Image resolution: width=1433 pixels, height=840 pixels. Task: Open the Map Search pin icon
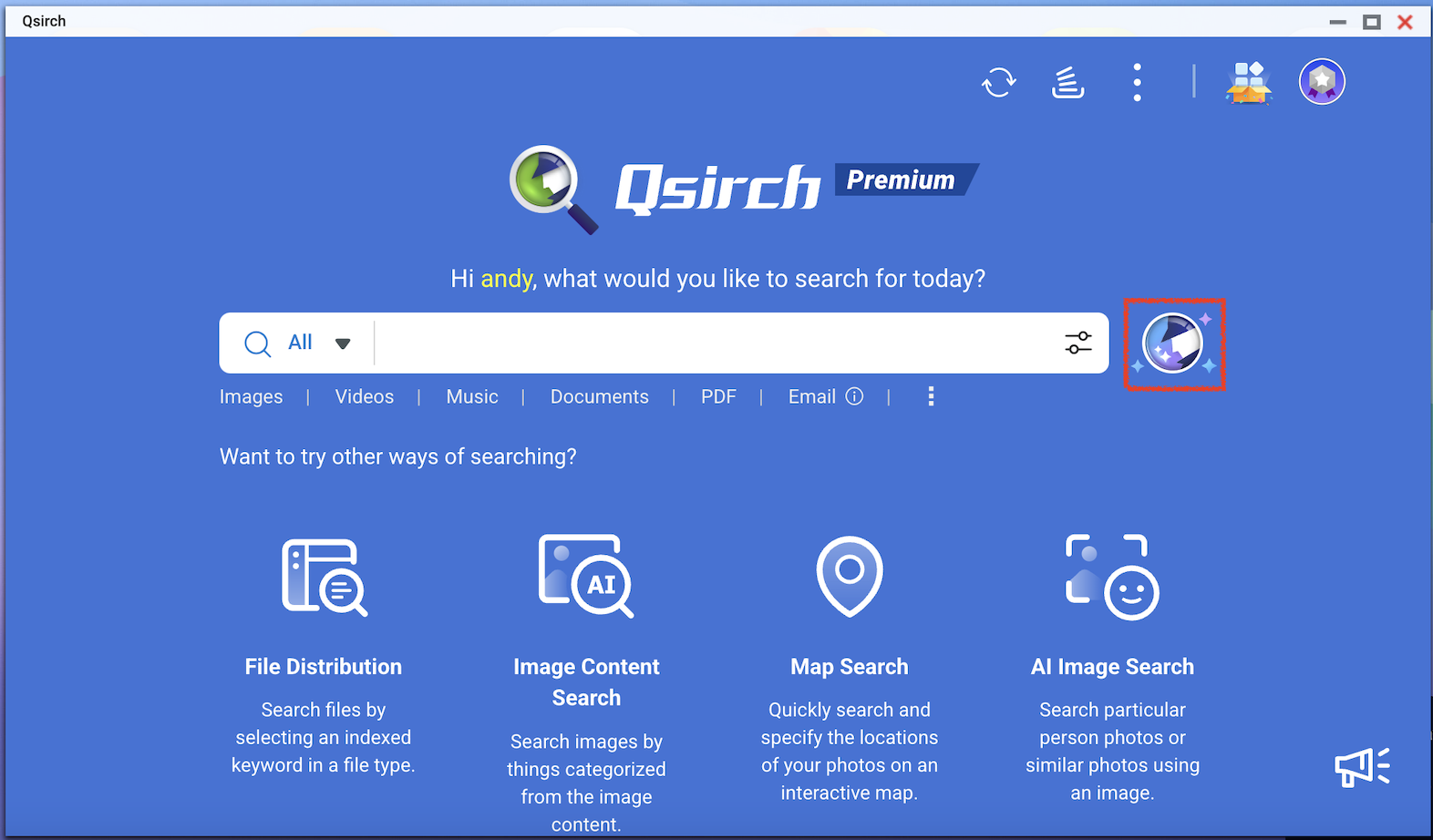pos(850,576)
